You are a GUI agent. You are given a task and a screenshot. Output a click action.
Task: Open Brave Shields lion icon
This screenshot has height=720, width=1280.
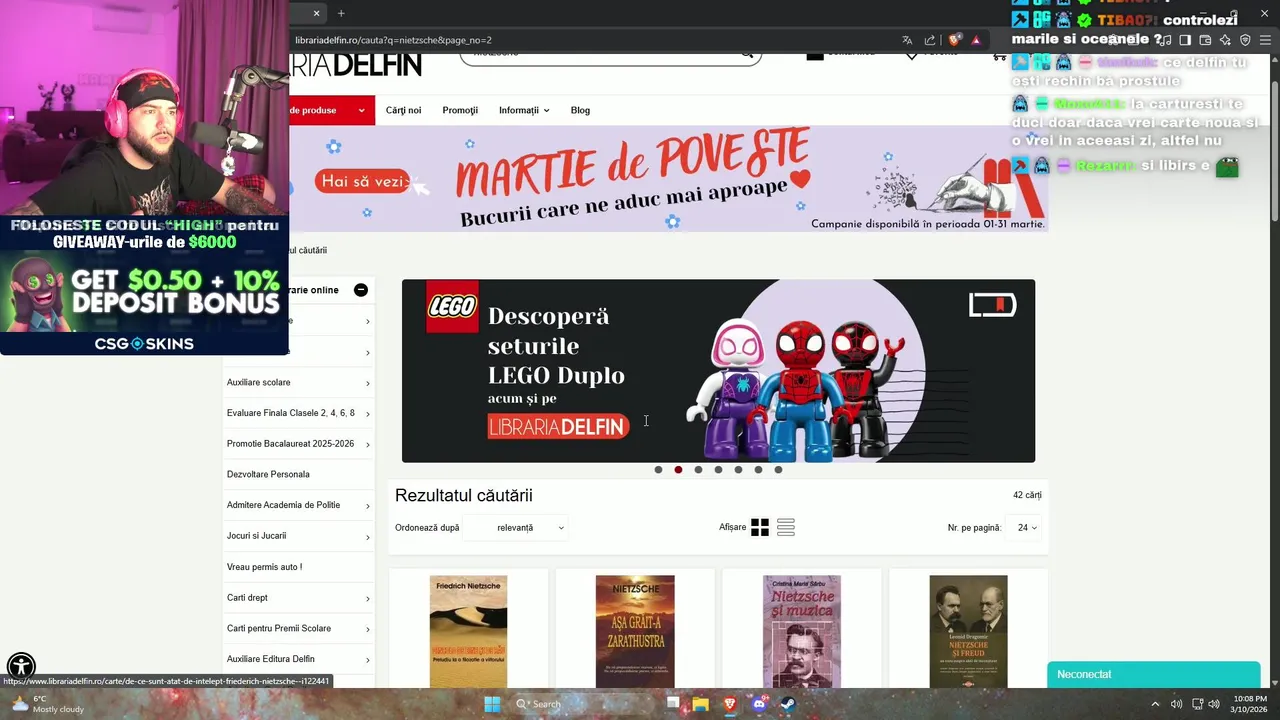tap(955, 40)
